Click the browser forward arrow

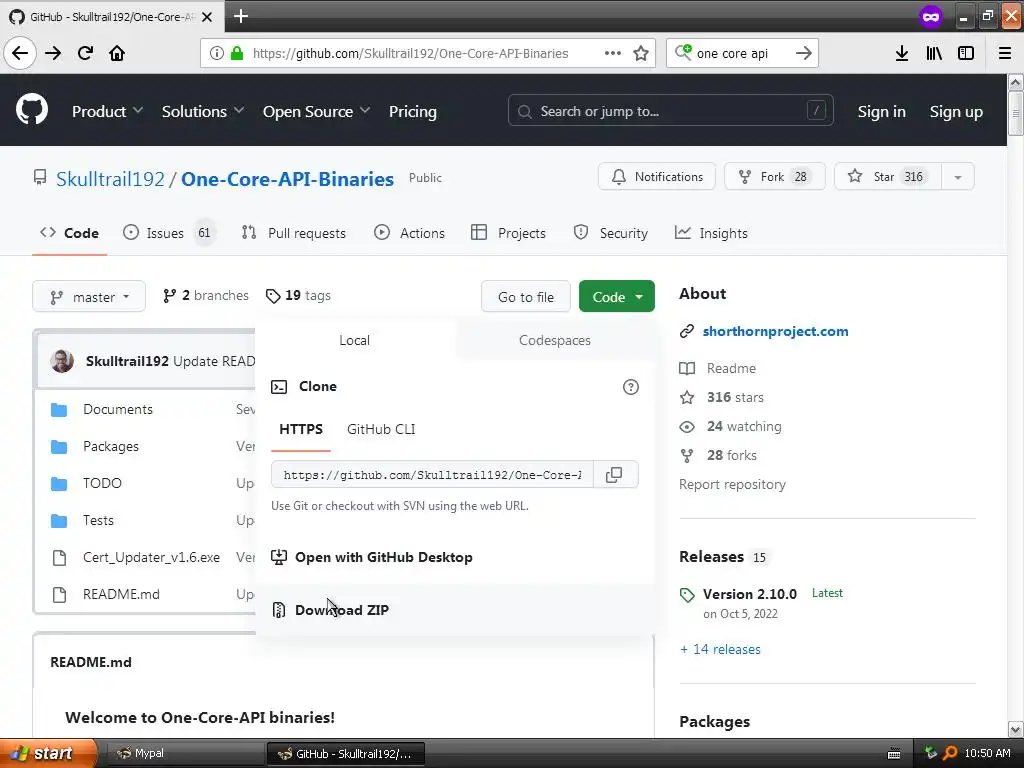(x=53, y=53)
